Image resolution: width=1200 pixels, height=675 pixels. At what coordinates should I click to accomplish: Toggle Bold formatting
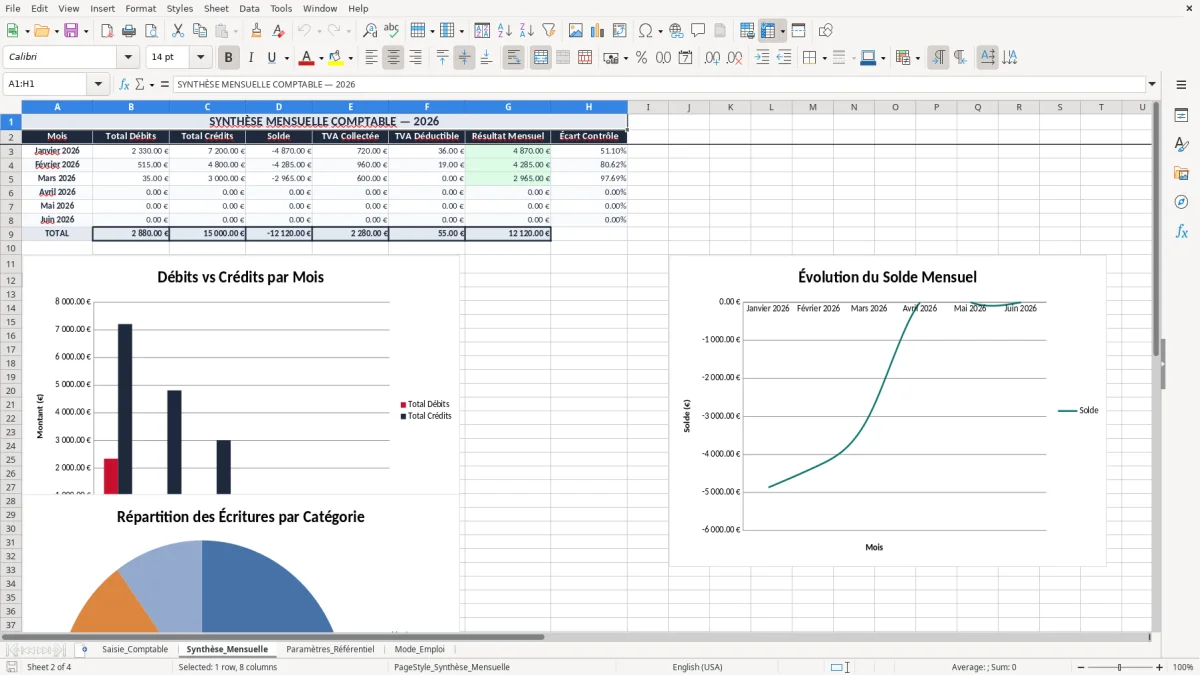tap(229, 58)
